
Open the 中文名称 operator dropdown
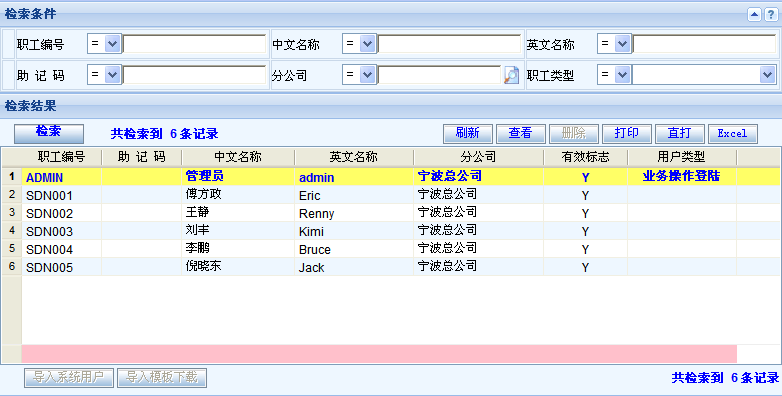click(359, 44)
